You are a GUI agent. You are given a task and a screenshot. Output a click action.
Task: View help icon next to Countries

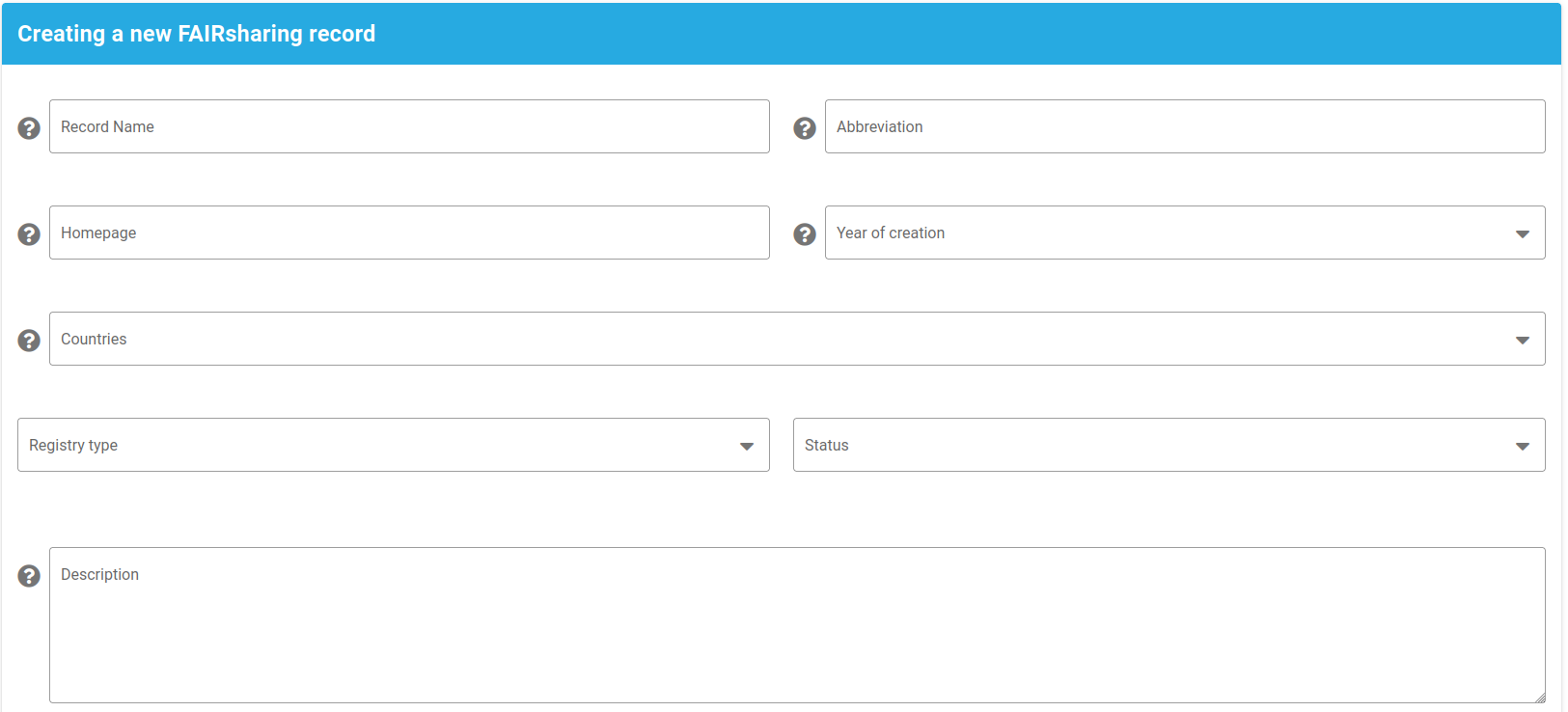point(29,341)
